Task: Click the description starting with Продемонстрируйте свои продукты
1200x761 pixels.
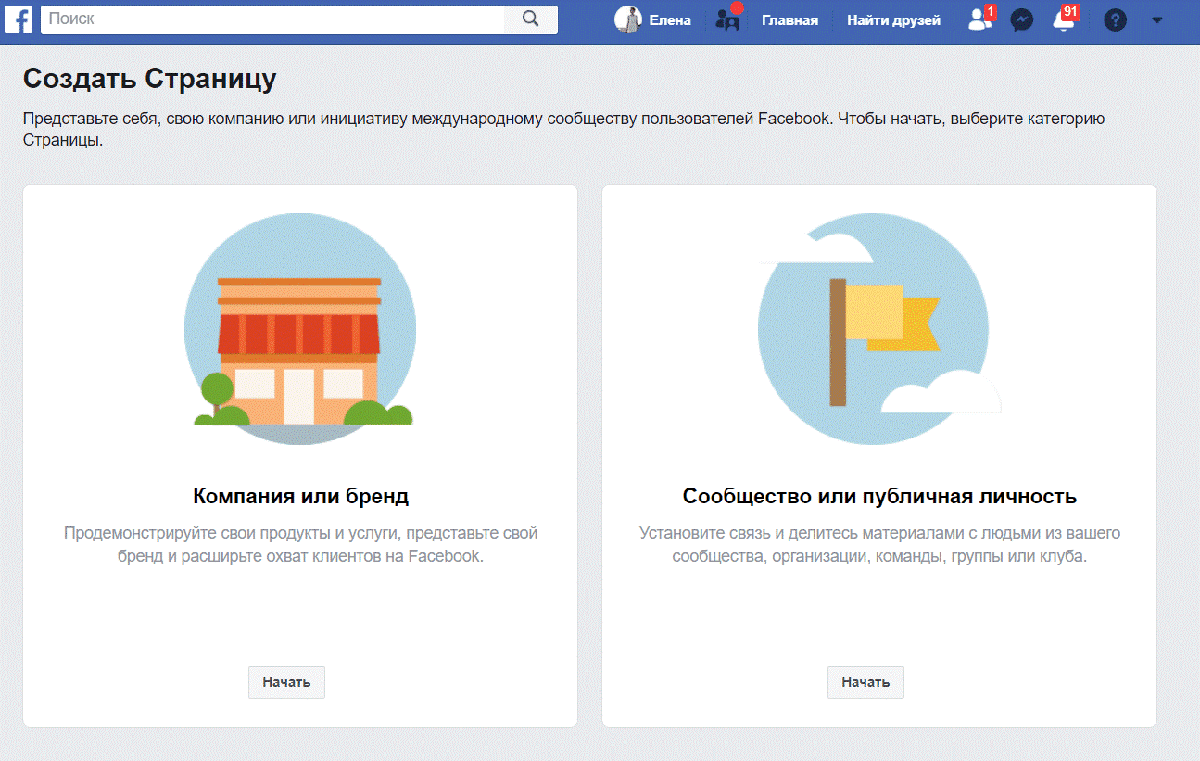Action: pos(301,545)
